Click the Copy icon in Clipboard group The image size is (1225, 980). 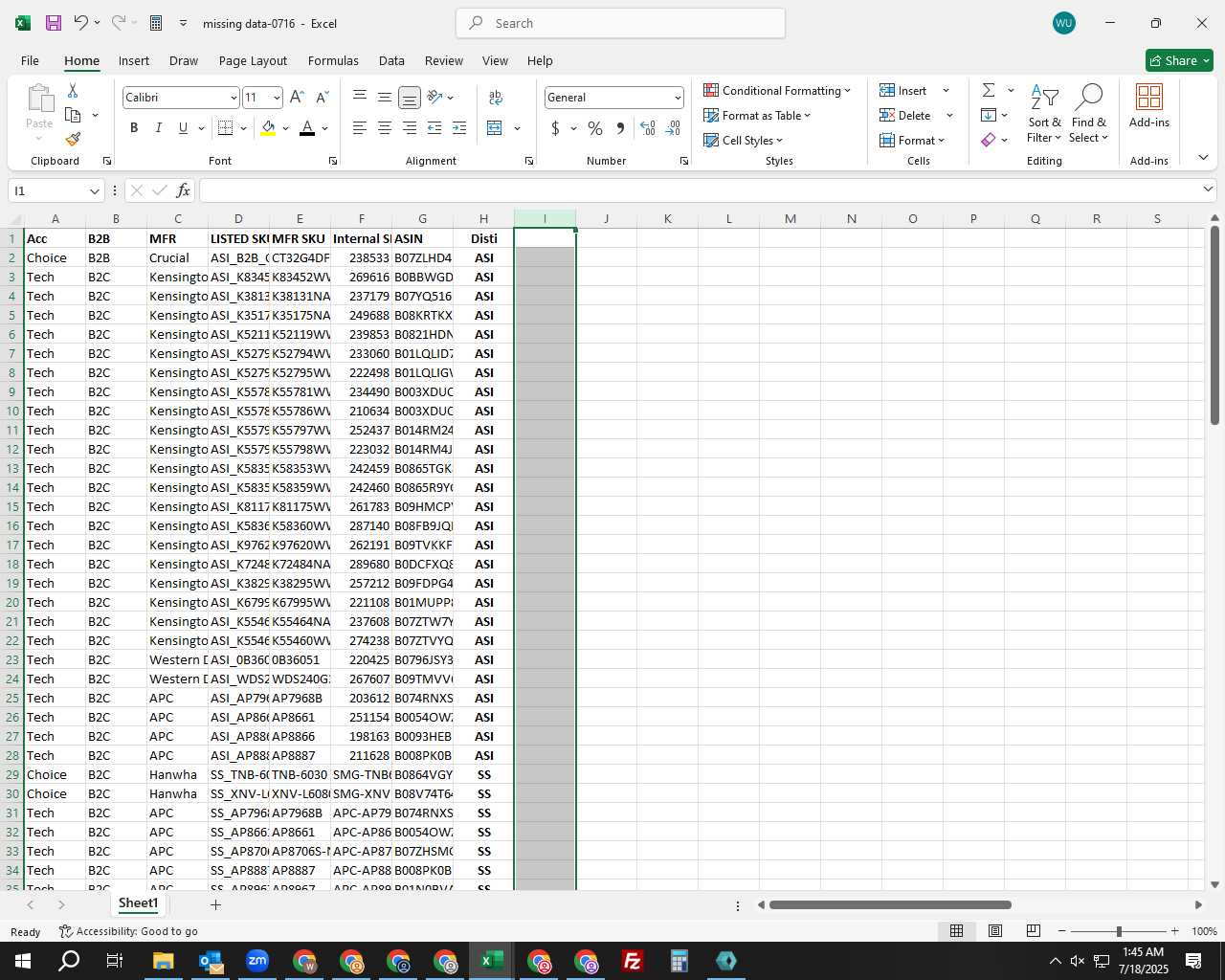(73, 115)
